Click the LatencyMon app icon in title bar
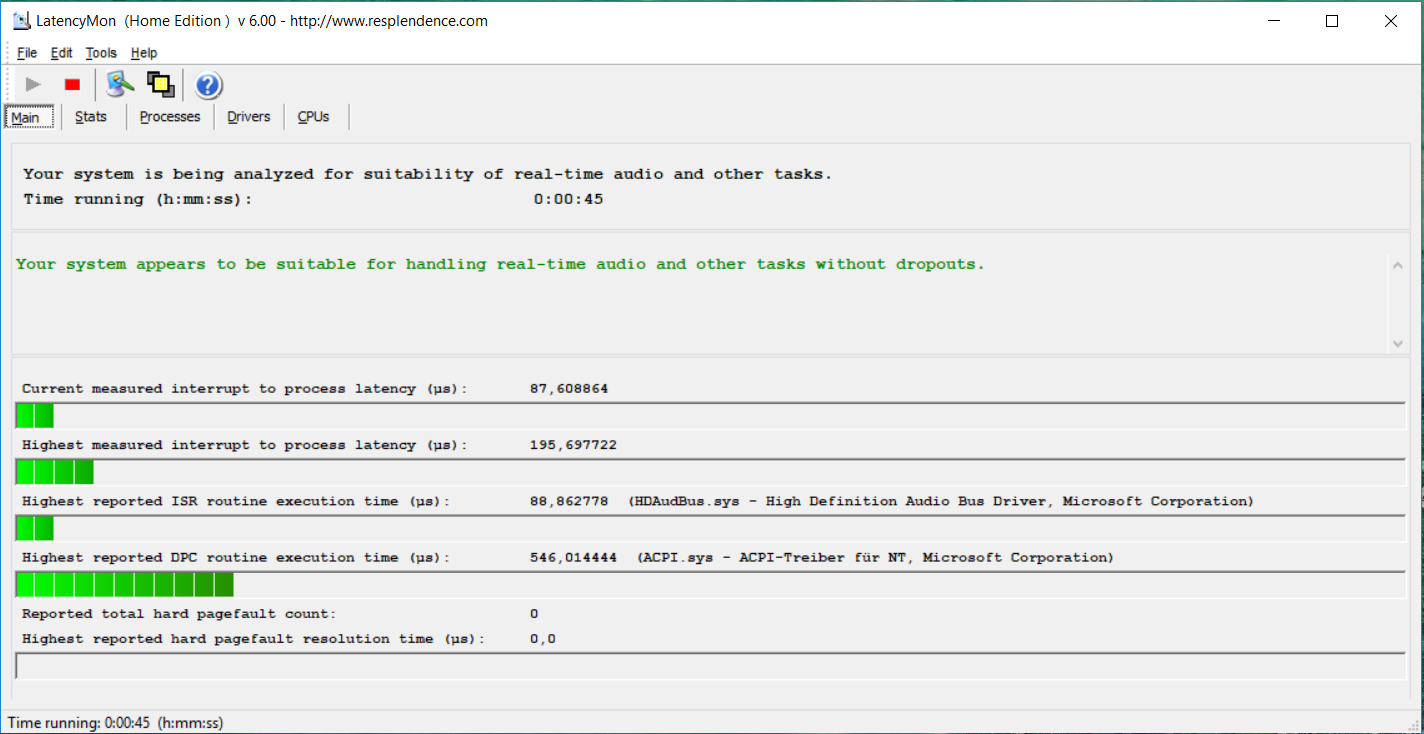Viewport: 1424px width, 734px height. pos(21,21)
